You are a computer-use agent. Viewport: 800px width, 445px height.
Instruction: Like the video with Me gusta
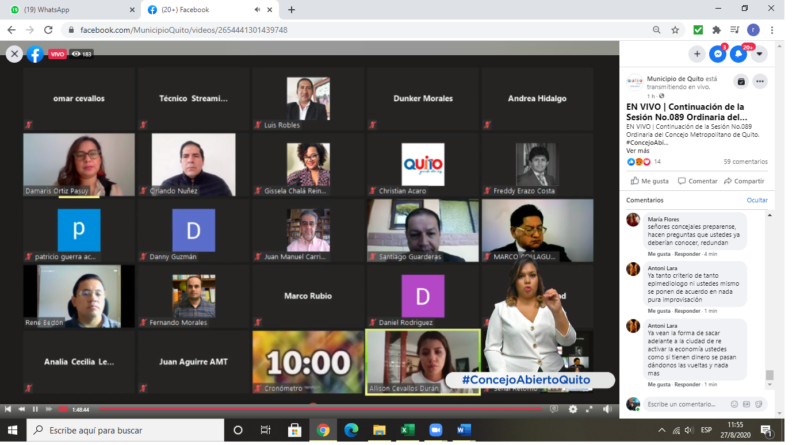pos(649,181)
